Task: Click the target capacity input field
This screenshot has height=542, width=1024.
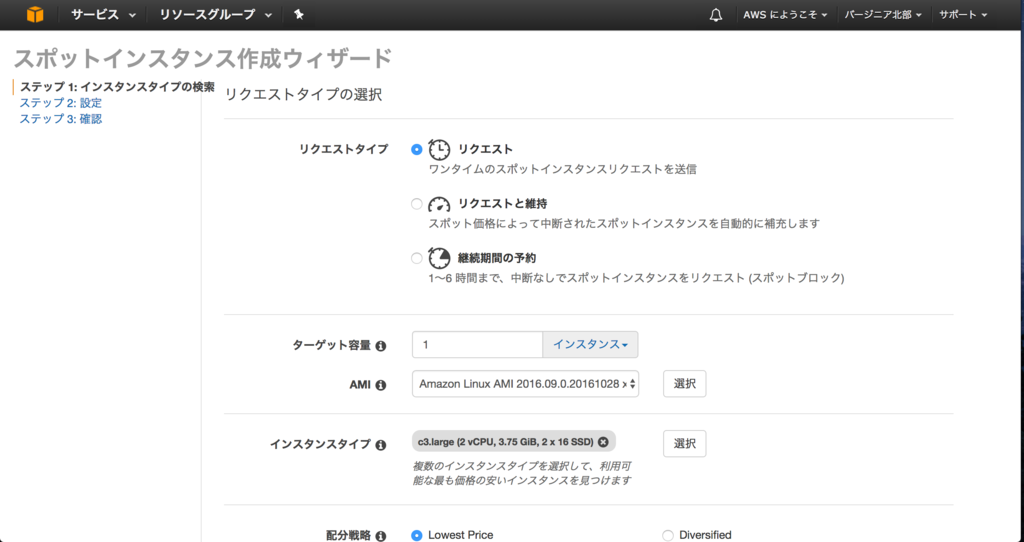Action: click(477, 345)
